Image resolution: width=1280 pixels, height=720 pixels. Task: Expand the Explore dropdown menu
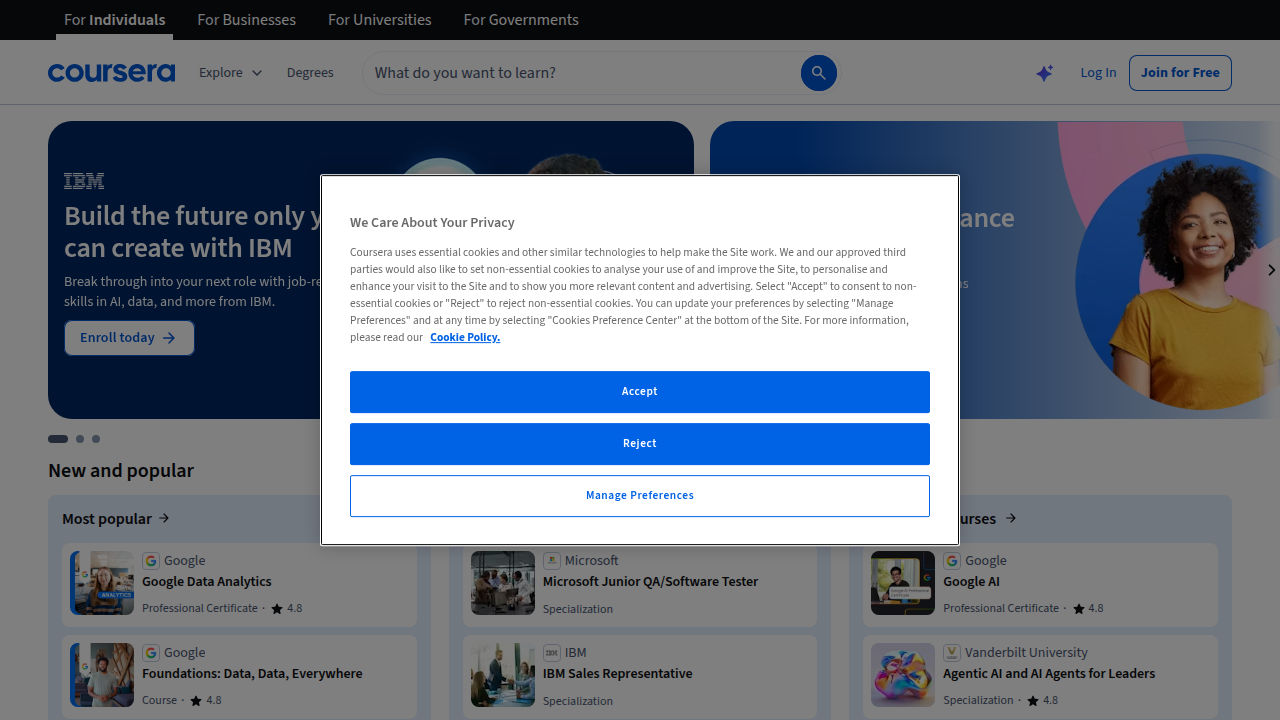point(231,73)
